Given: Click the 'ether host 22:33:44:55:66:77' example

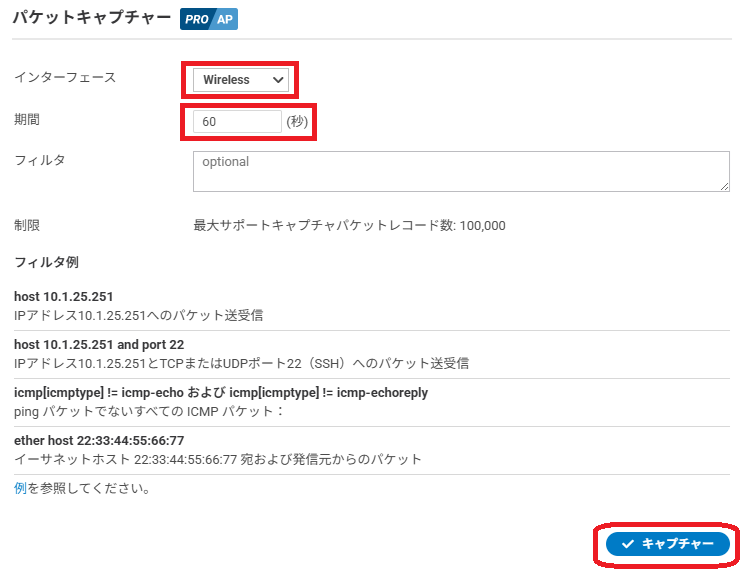Looking at the screenshot, I should coord(99,441).
